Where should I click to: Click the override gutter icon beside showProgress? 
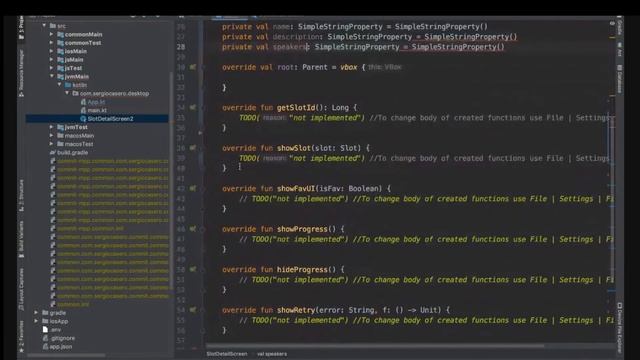point(193,229)
